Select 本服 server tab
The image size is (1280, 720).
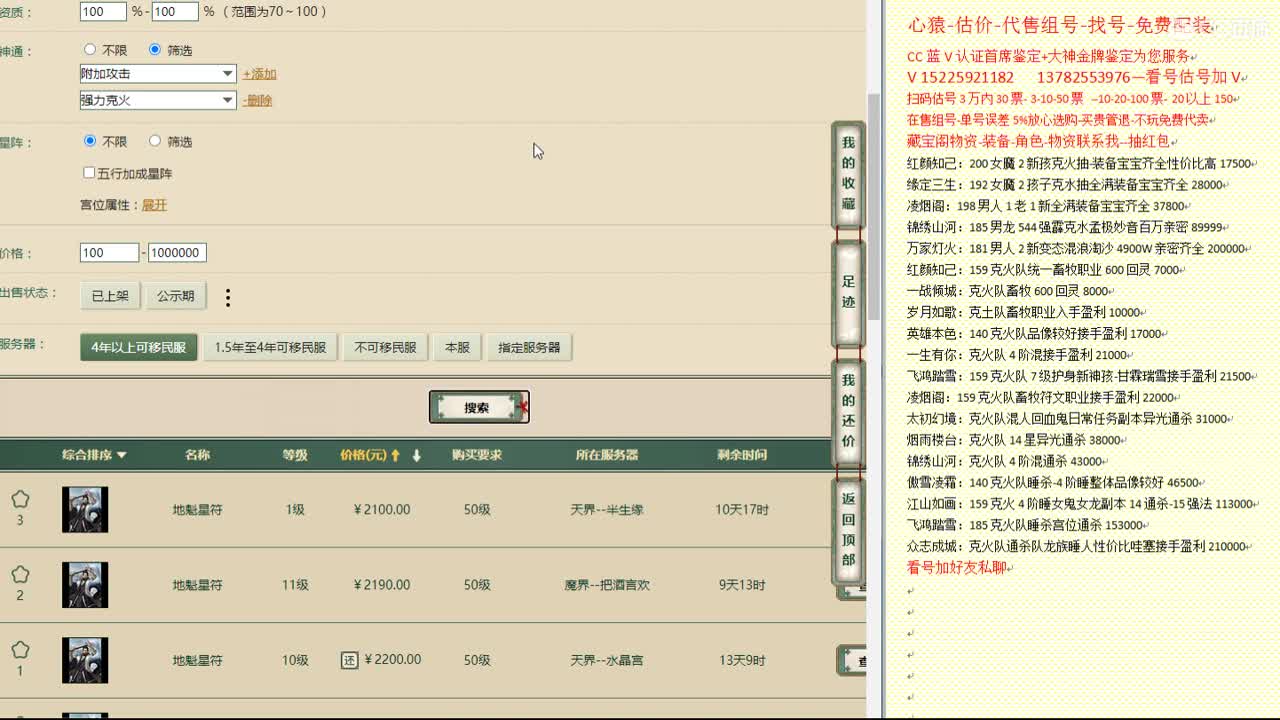[x=457, y=347]
